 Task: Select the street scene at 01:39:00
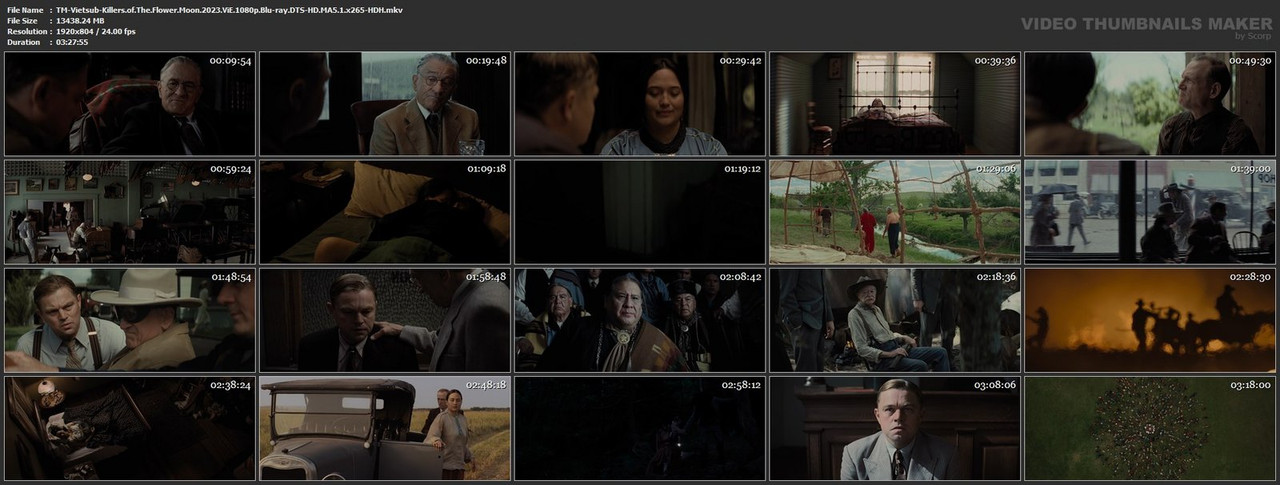point(1150,211)
